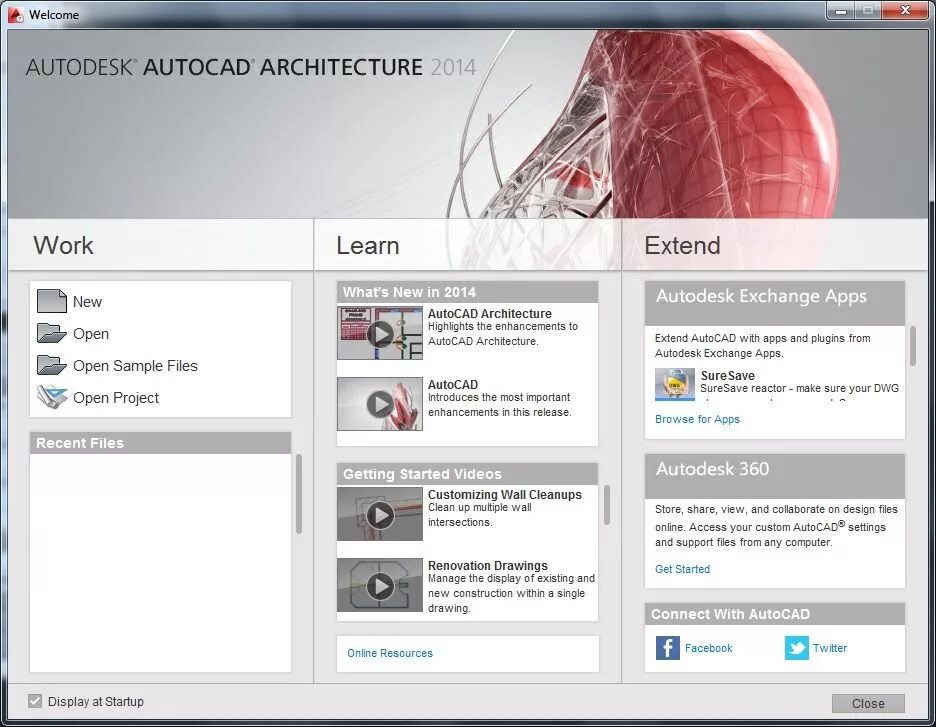Click the Open folder icon
936x727 pixels.
pos(51,333)
